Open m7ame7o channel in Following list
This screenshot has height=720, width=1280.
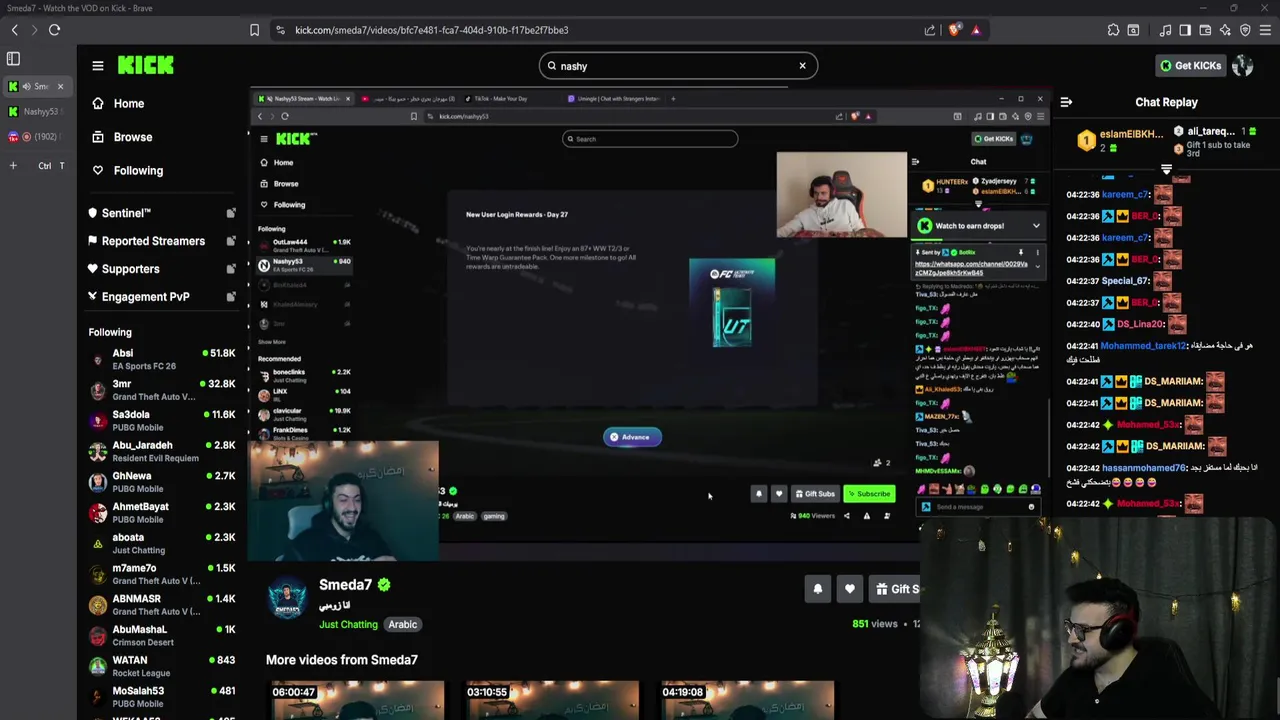(162, 574)
